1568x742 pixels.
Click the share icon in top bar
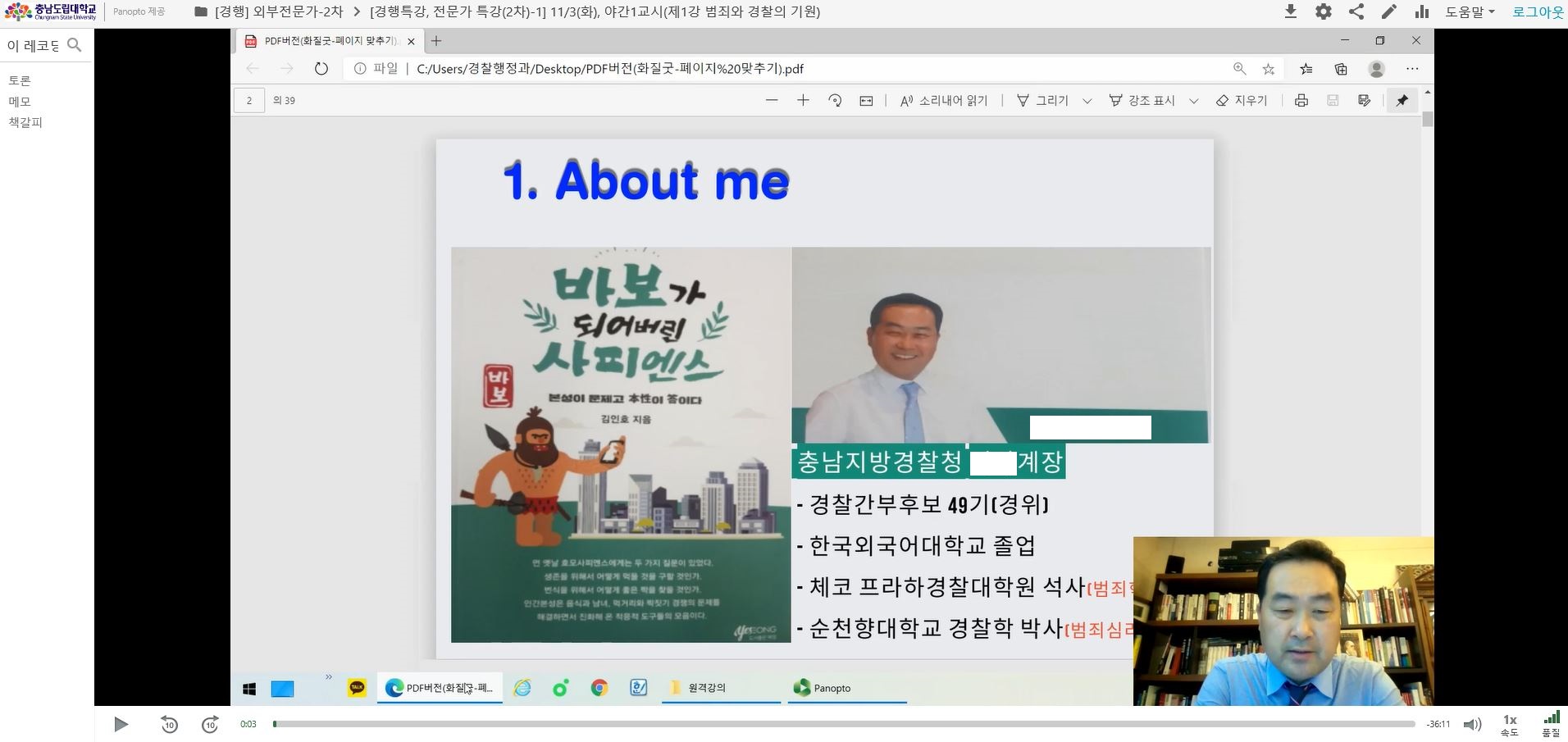tap(1356, 11)
